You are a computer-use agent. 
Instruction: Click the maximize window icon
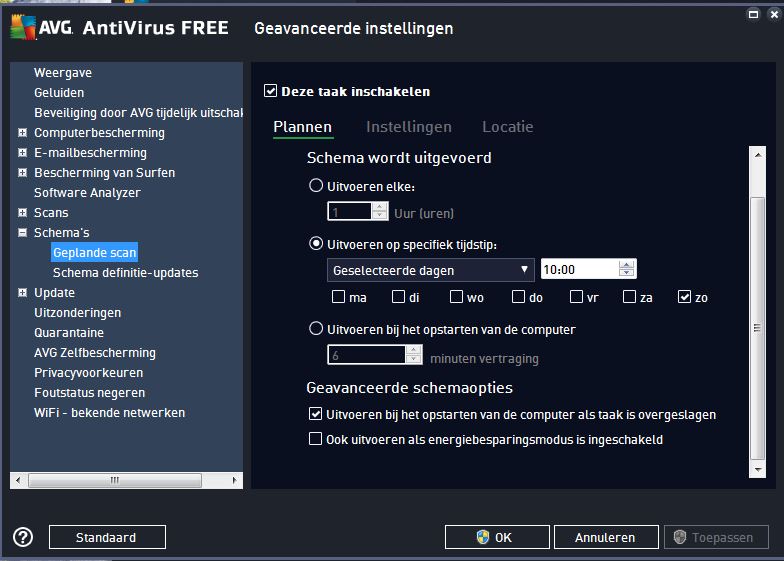tap(754, 14)
